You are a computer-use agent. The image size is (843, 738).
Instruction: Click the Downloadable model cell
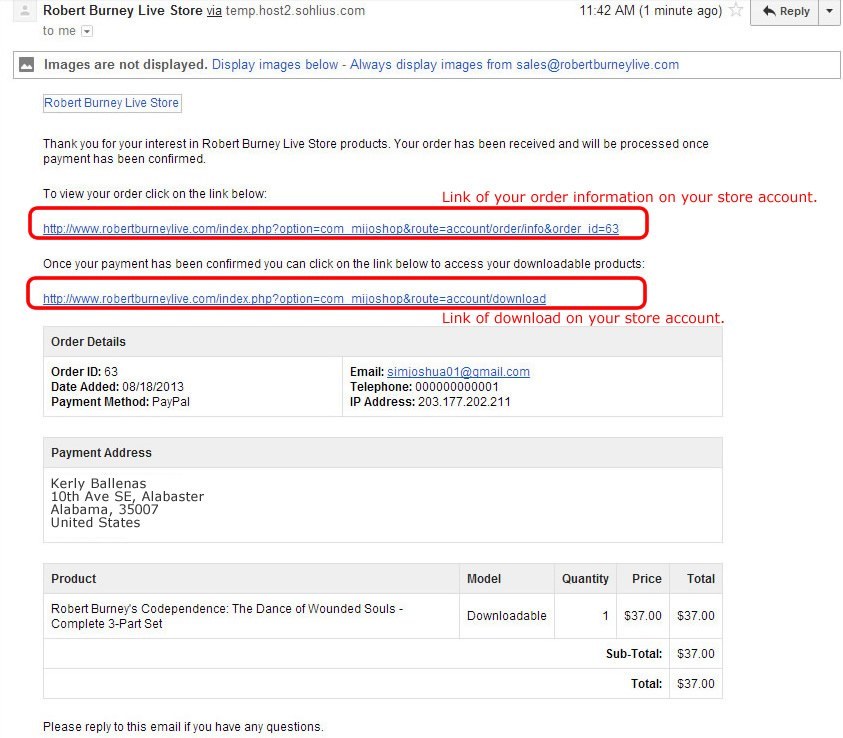point(506,615)
